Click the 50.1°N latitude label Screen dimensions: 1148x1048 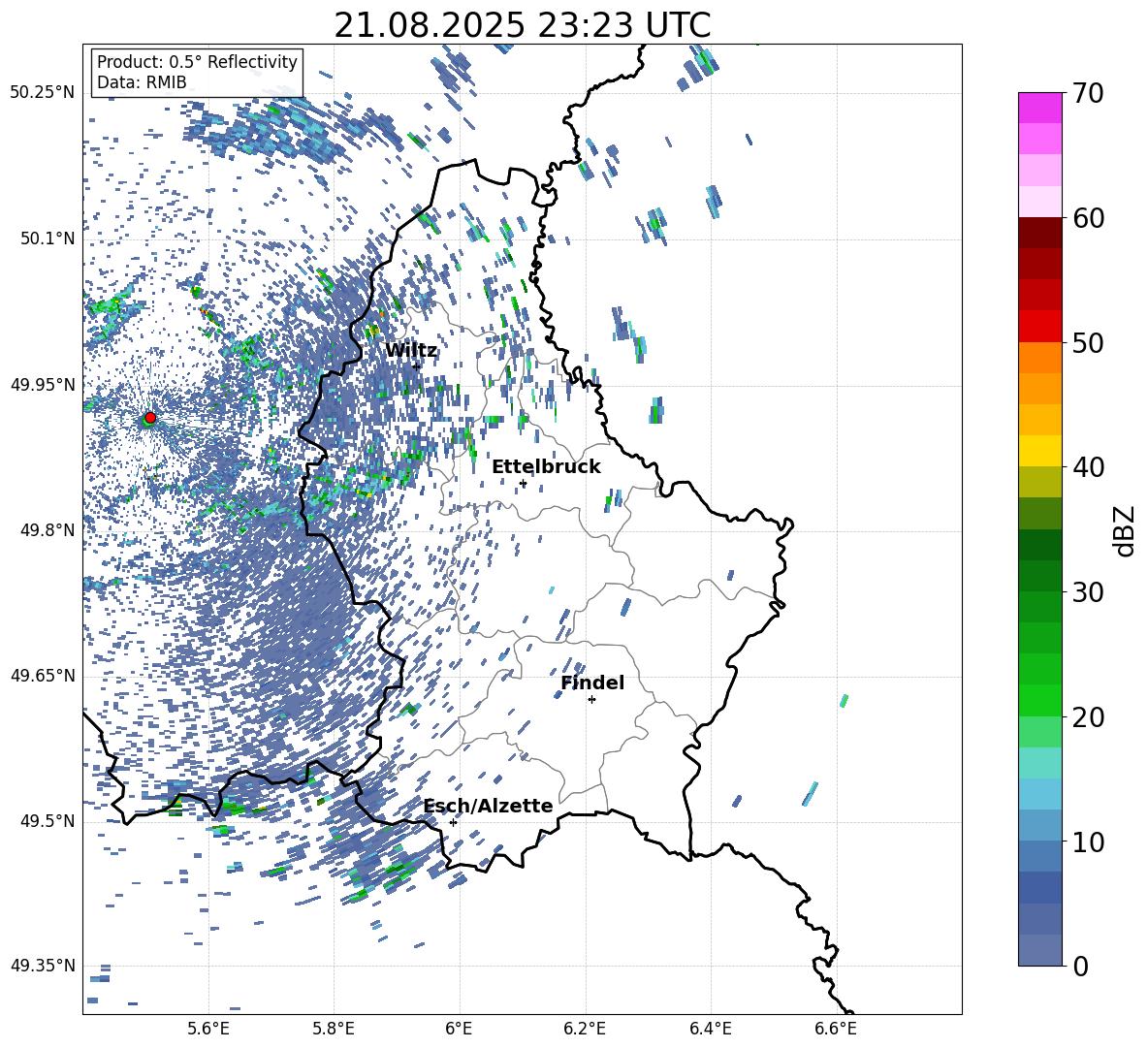tap(48, 238)
